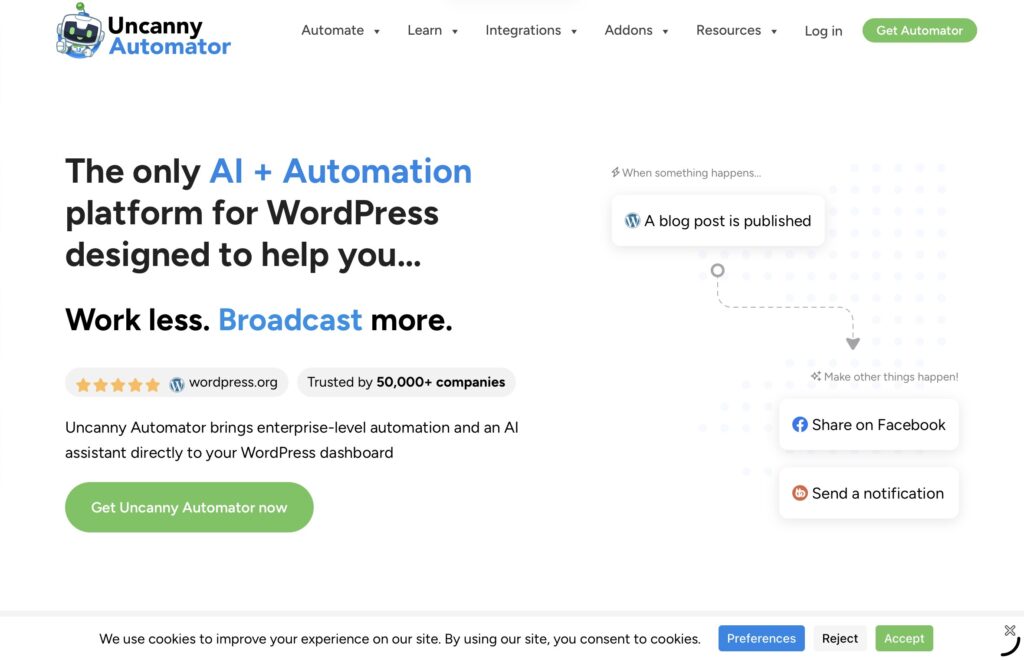Viewport: 1024px width, 660px height.
Task: Expand the Addons dropdown arrow
Action: [x=665, y=31]
